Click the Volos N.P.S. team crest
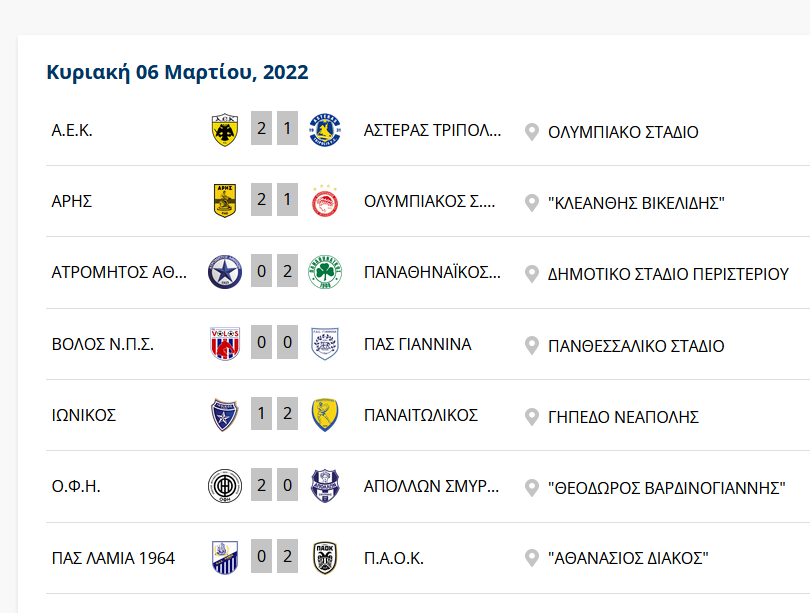The width and height of the screenshot is (810, 613). coord(224,345)
